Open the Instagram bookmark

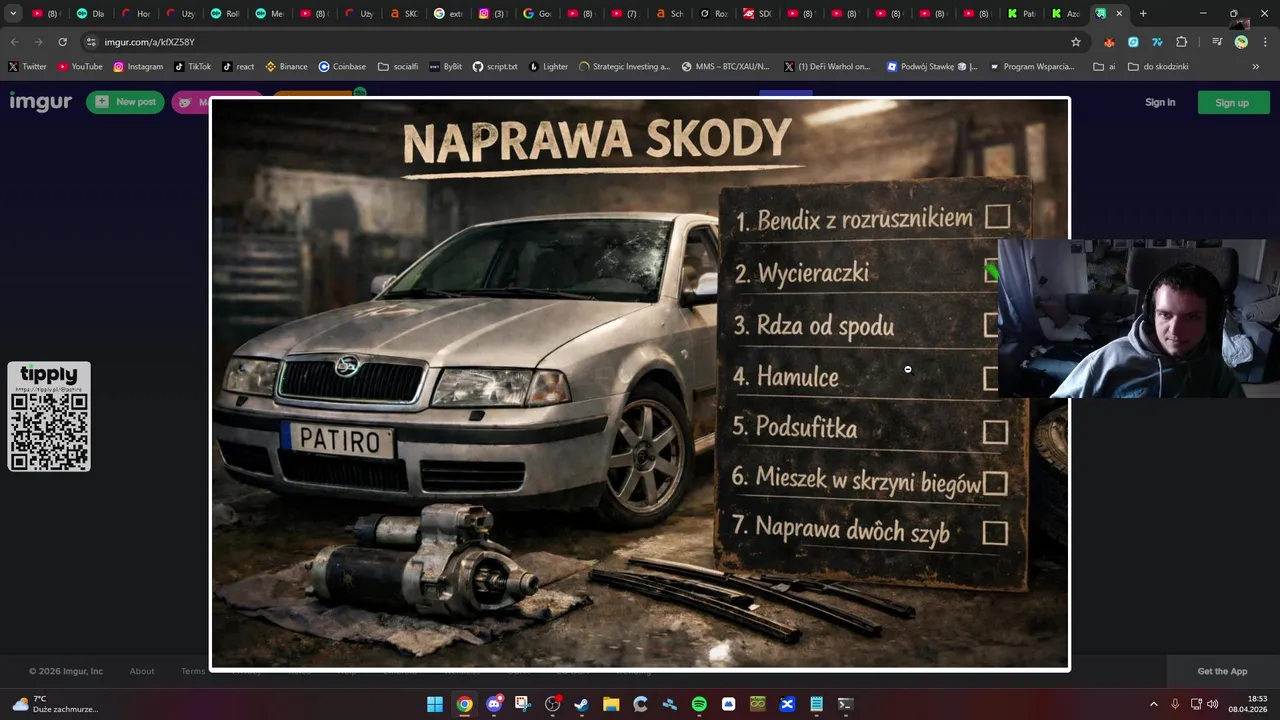coord(138,66)
